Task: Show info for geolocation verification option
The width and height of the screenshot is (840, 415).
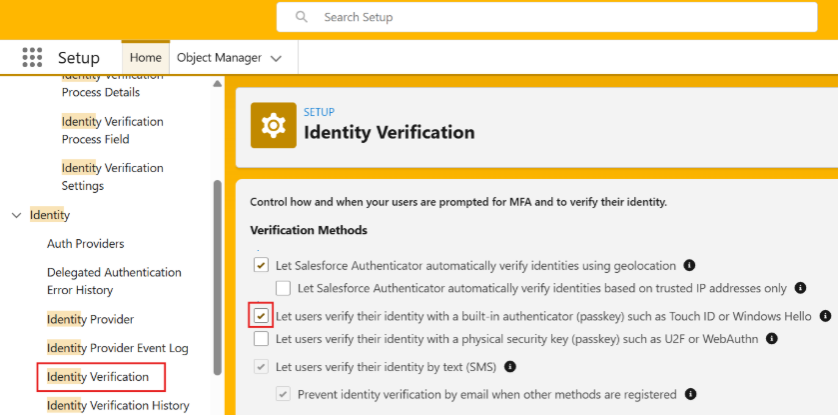Action: tap(689, 265)
